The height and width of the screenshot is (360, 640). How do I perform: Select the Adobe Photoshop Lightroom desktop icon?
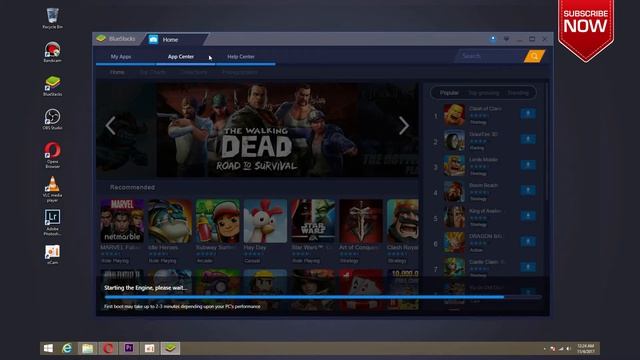52,223
